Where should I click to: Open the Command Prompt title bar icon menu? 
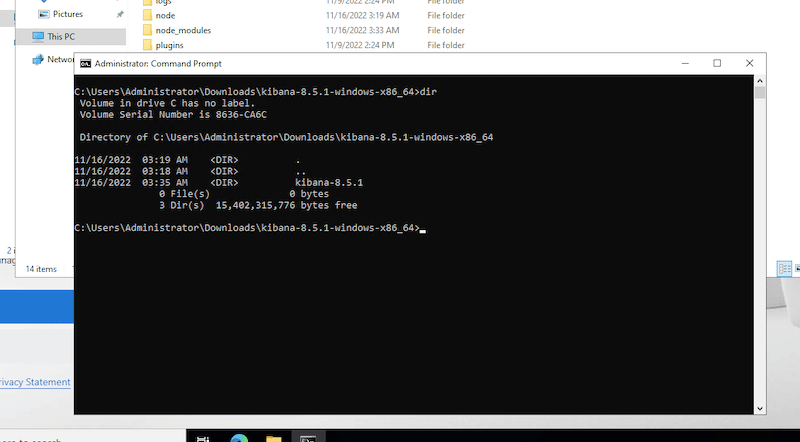86,63
